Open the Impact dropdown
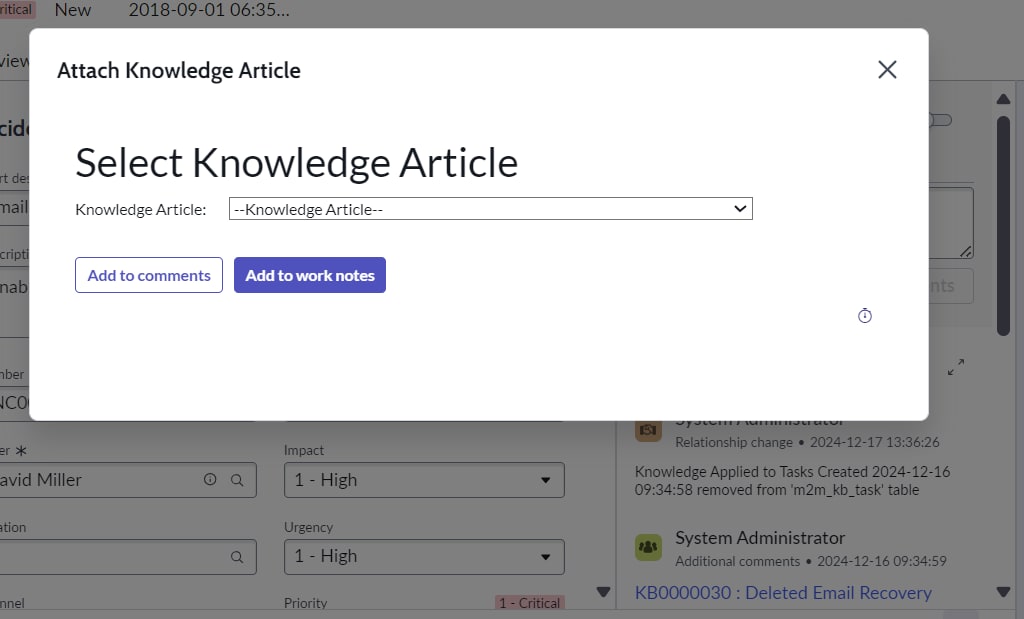1024x619 pixels. (x=424, y=480)
